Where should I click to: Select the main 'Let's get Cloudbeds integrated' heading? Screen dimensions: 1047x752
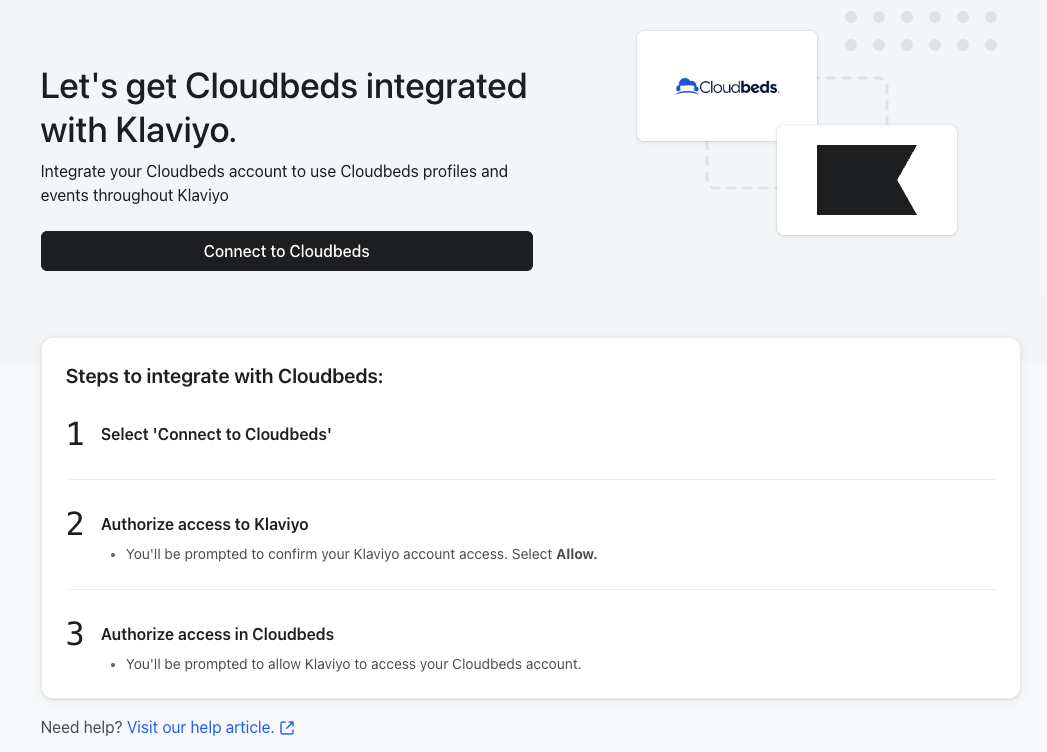(x=283, y=107)
